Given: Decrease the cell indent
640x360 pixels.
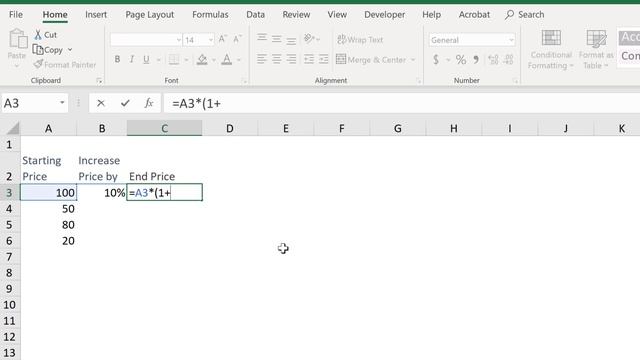Looking at the screenshot, I should pos(309,59).
